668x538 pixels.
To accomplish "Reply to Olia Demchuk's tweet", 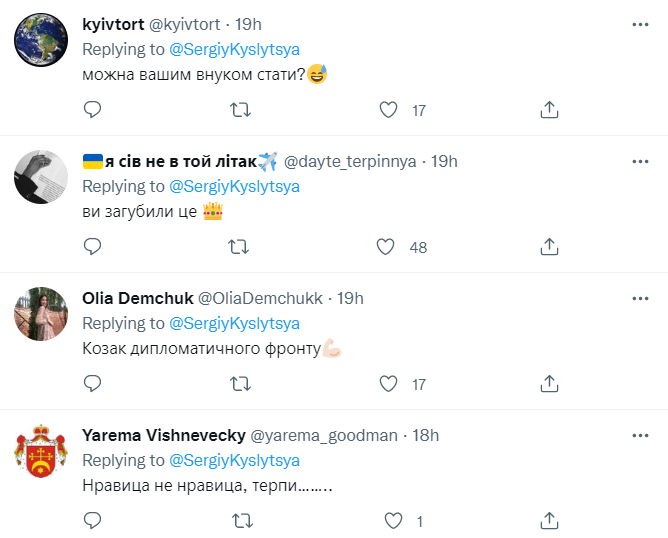I will coord(92,383).
